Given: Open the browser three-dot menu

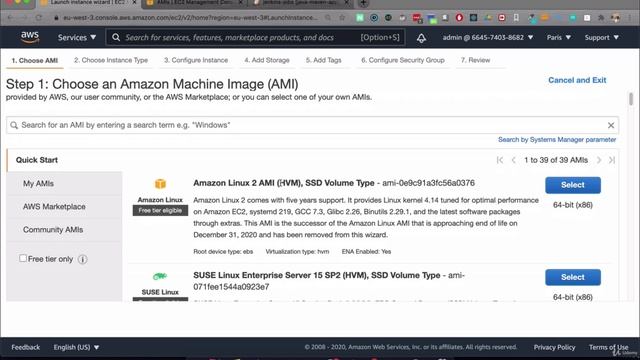Looking at the screenshot, I should [631, 18].
